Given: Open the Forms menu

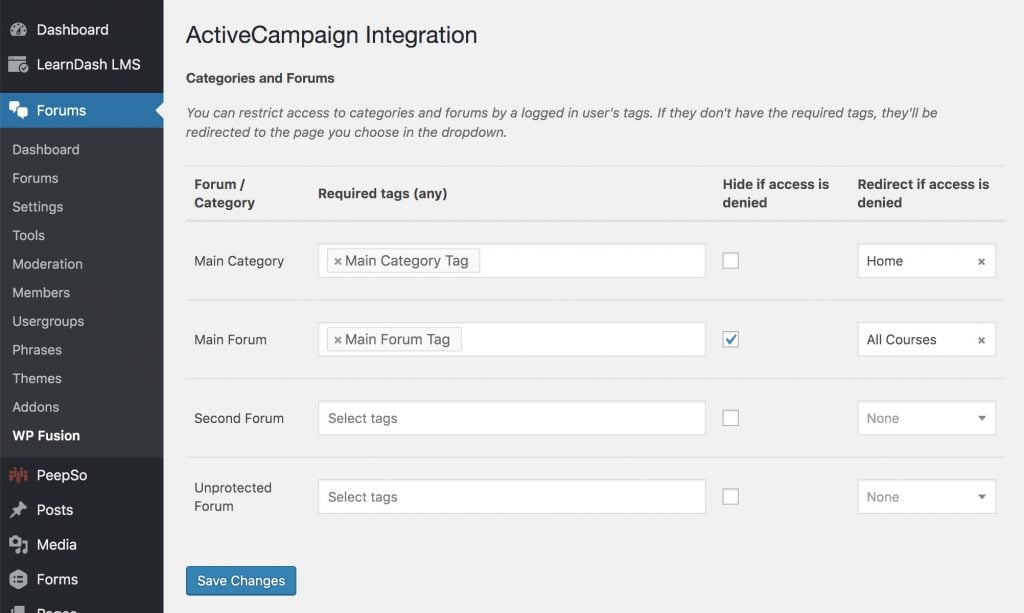Looking at the screenshot, I should click(x=82, y=579).
